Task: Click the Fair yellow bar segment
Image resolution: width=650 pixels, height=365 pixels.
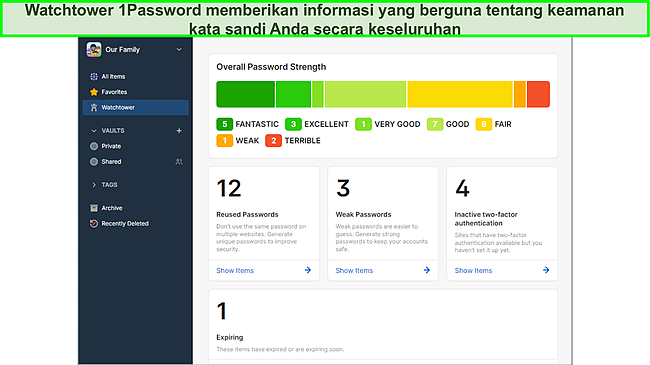Action: 460,94
